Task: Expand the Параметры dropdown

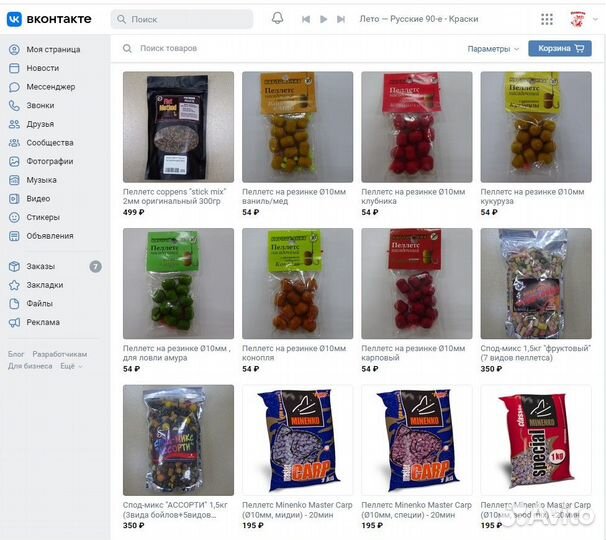Action: click(493, 49)
